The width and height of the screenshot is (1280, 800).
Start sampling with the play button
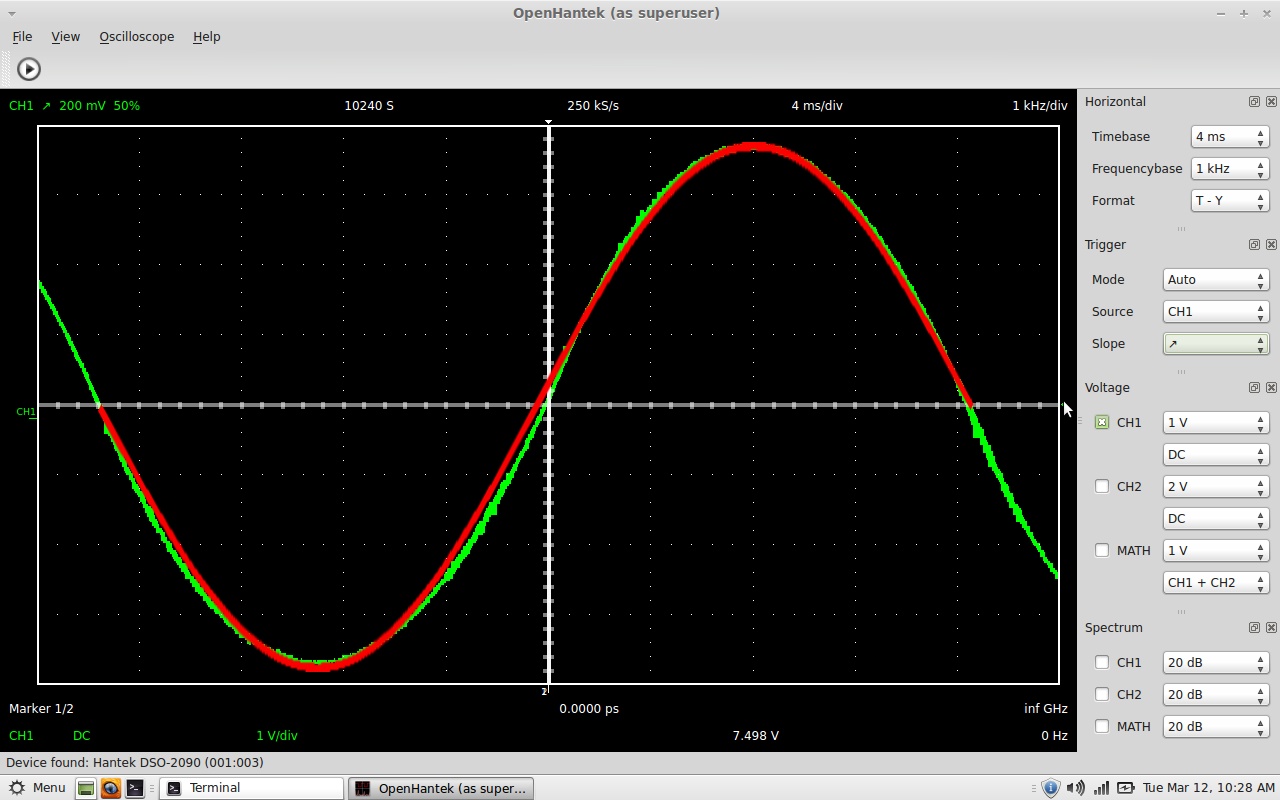pyautogui.click(x=29, y=69)
